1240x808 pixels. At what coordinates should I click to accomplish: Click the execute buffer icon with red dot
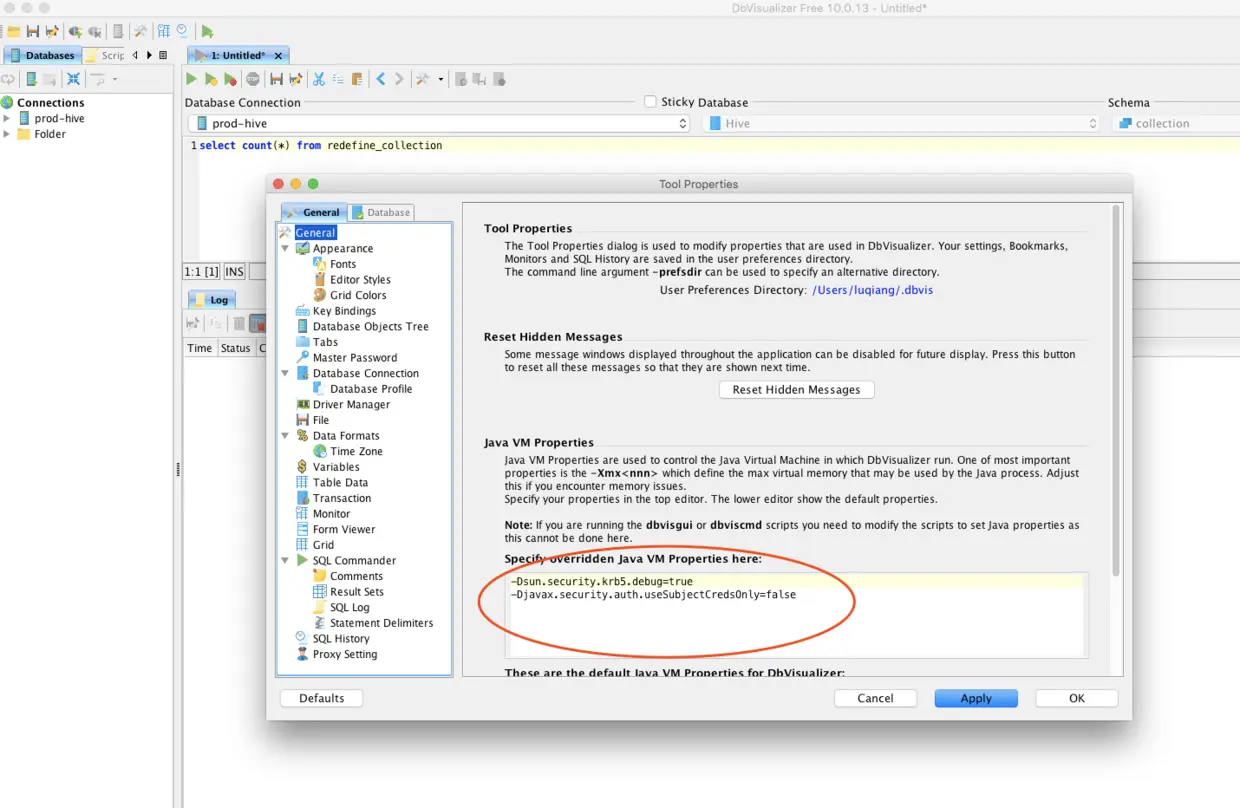coord(230,79)
